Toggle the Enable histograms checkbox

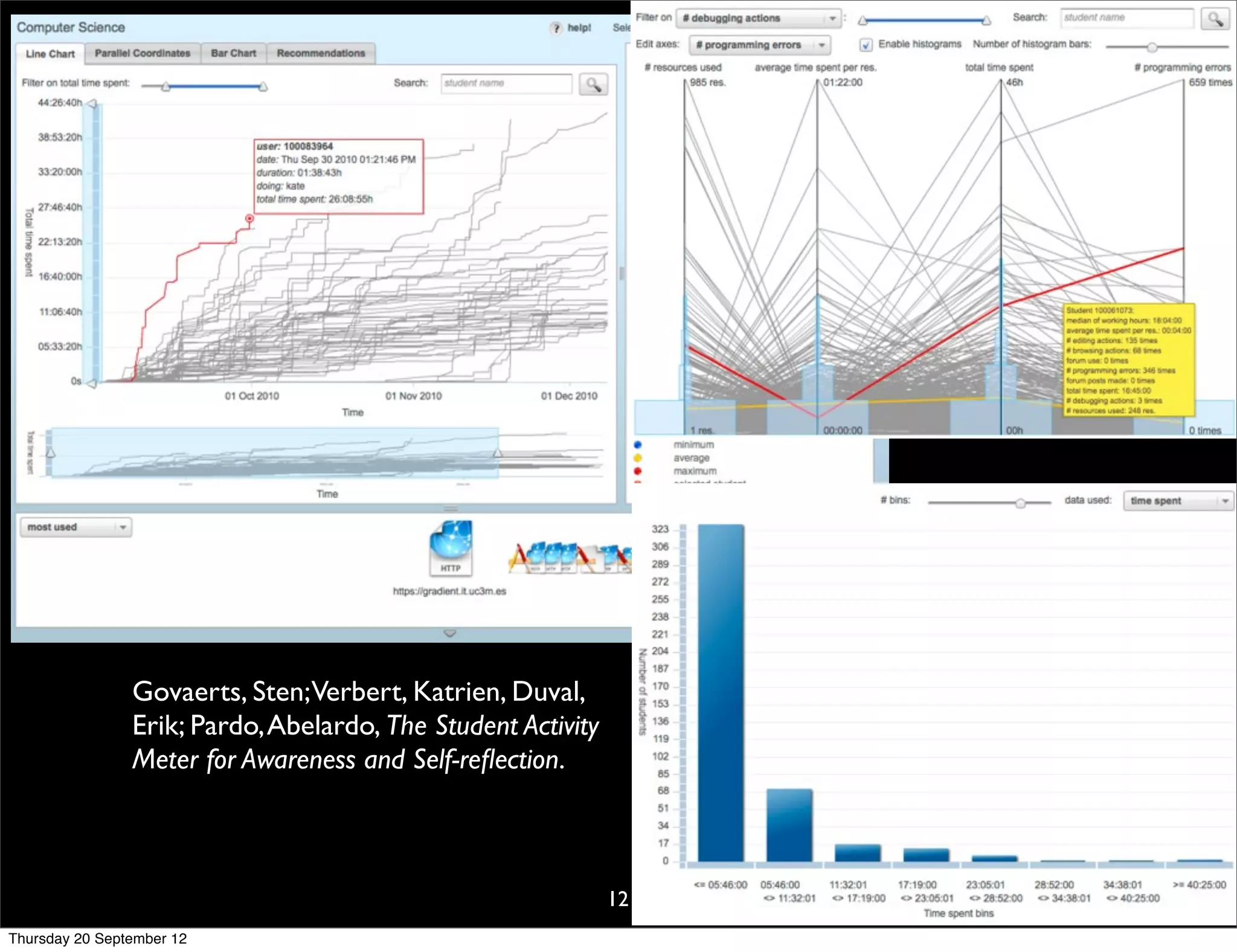coord(866,45)
